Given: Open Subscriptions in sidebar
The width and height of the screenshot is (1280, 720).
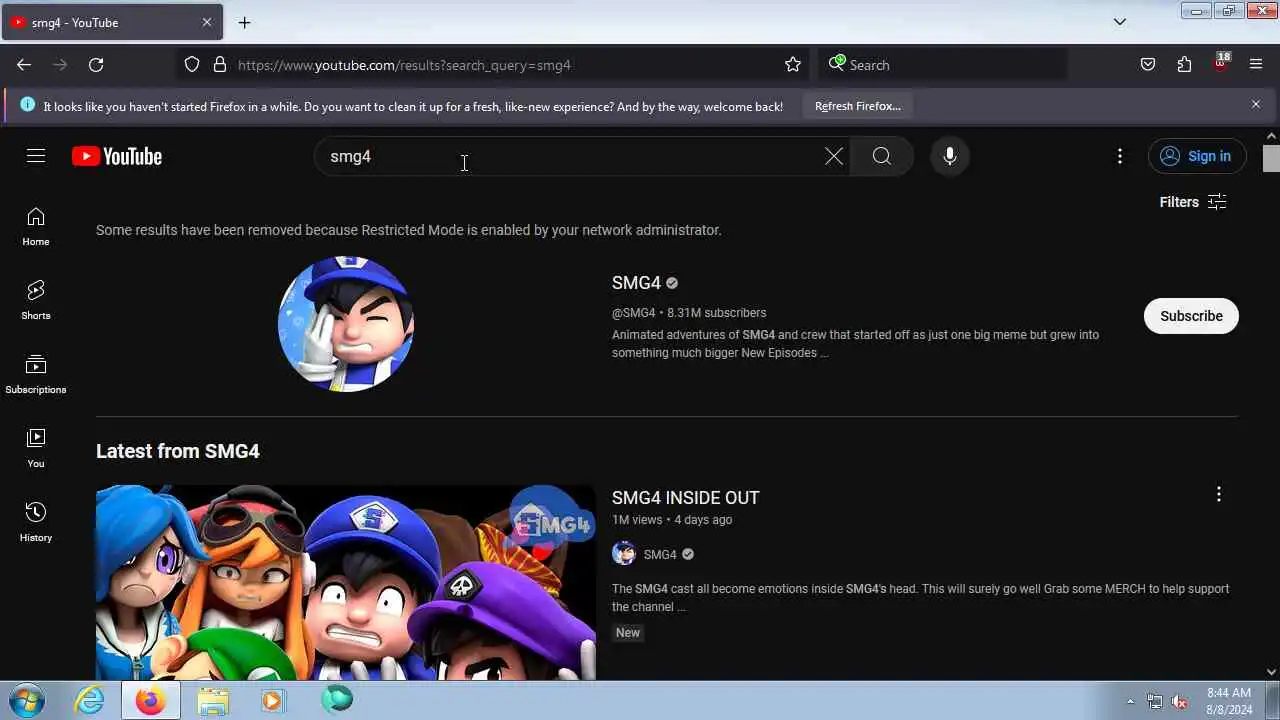Looking at the screenshot, I should (36, 375).
